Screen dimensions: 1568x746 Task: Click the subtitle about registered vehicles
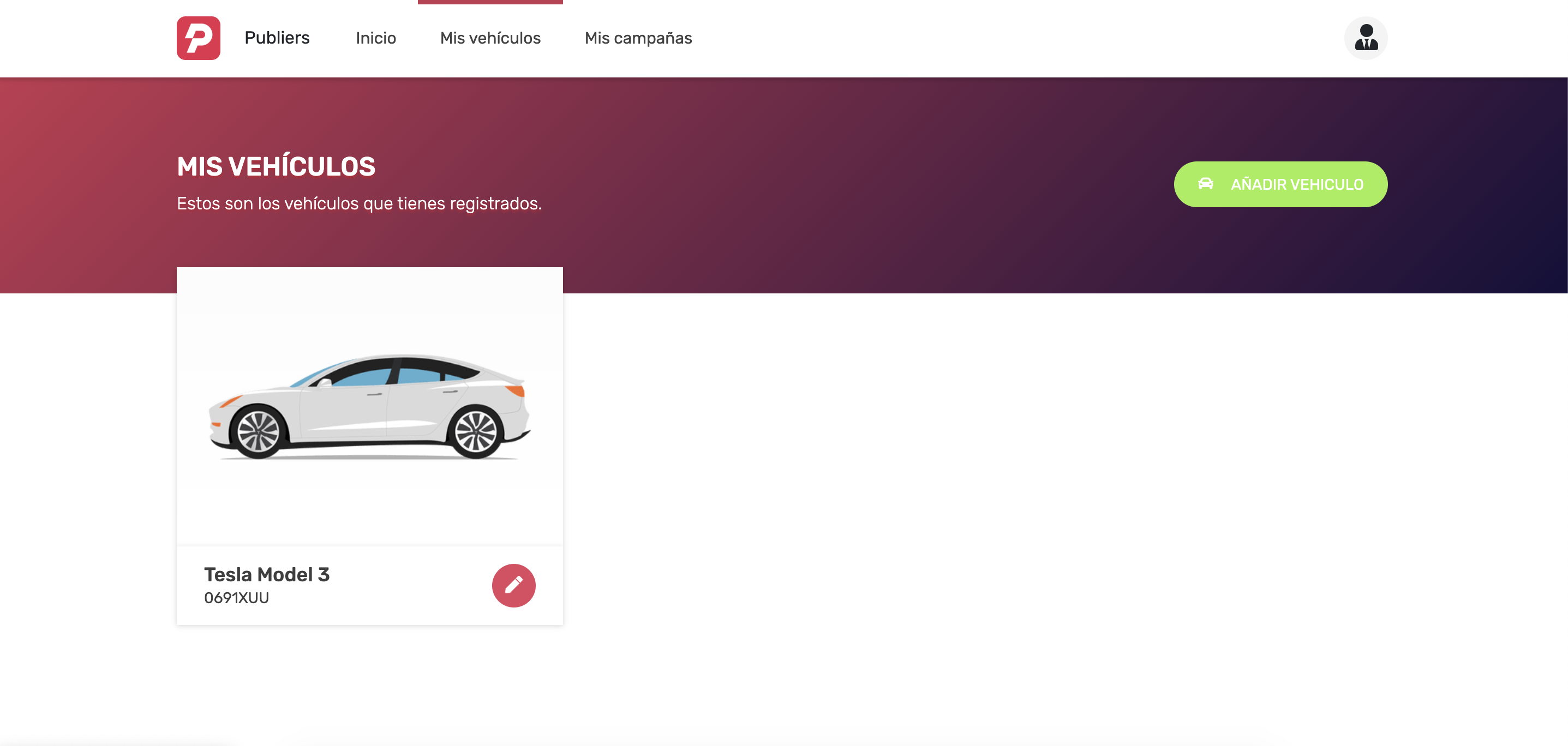(359, 203)
